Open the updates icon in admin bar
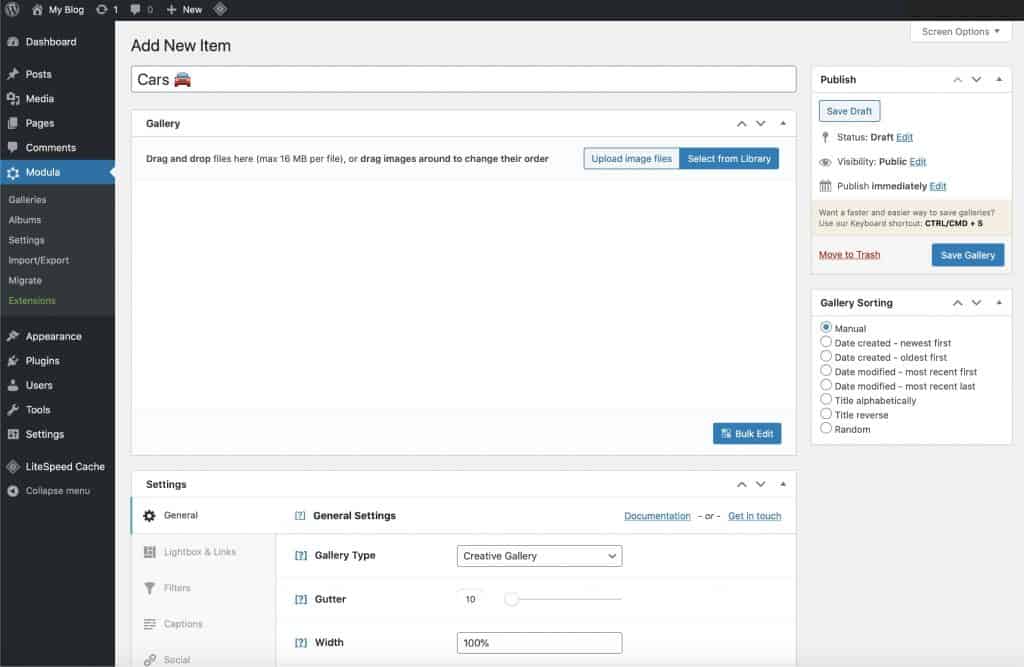Screen dimensions: 1024x667 coord(102,9)
